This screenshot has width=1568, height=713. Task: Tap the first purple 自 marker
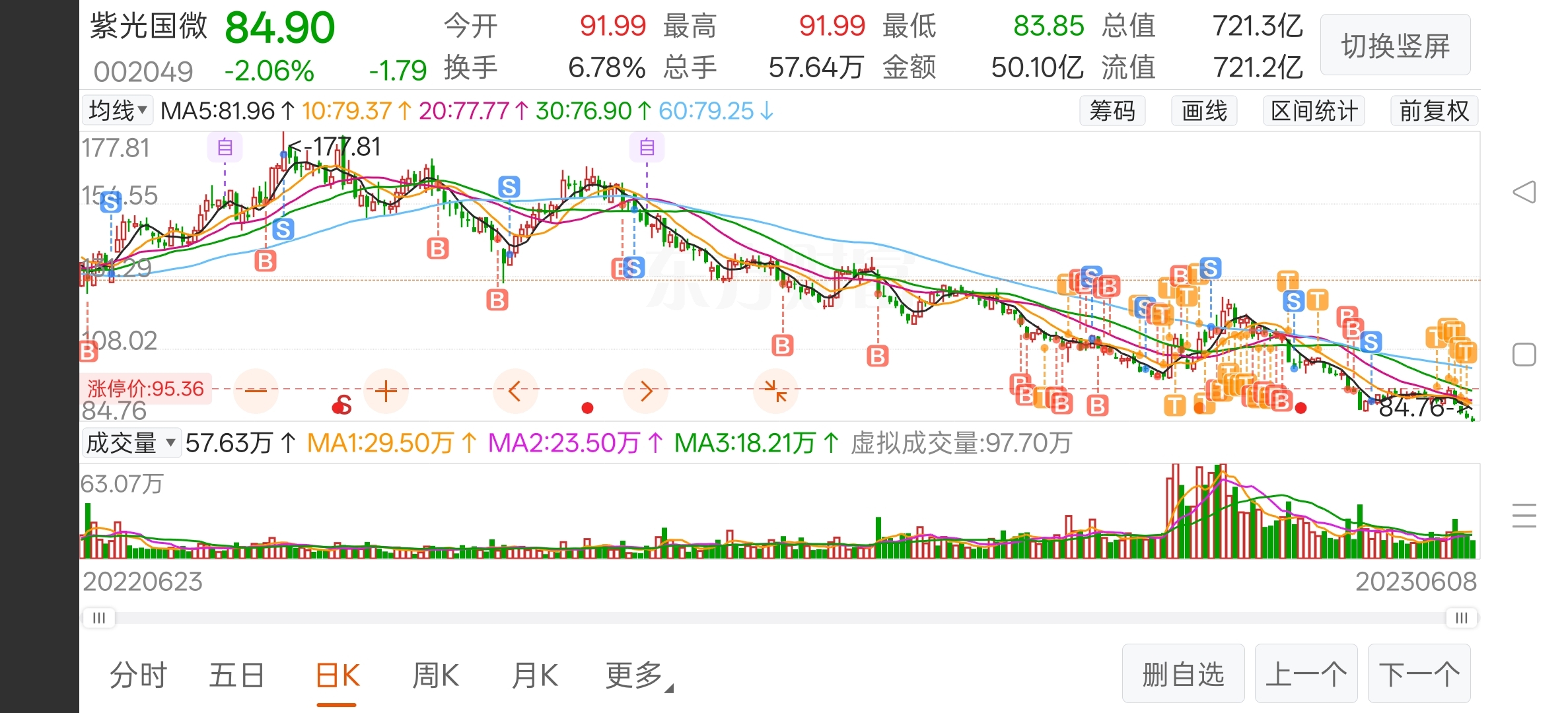[x=225, y=147]
